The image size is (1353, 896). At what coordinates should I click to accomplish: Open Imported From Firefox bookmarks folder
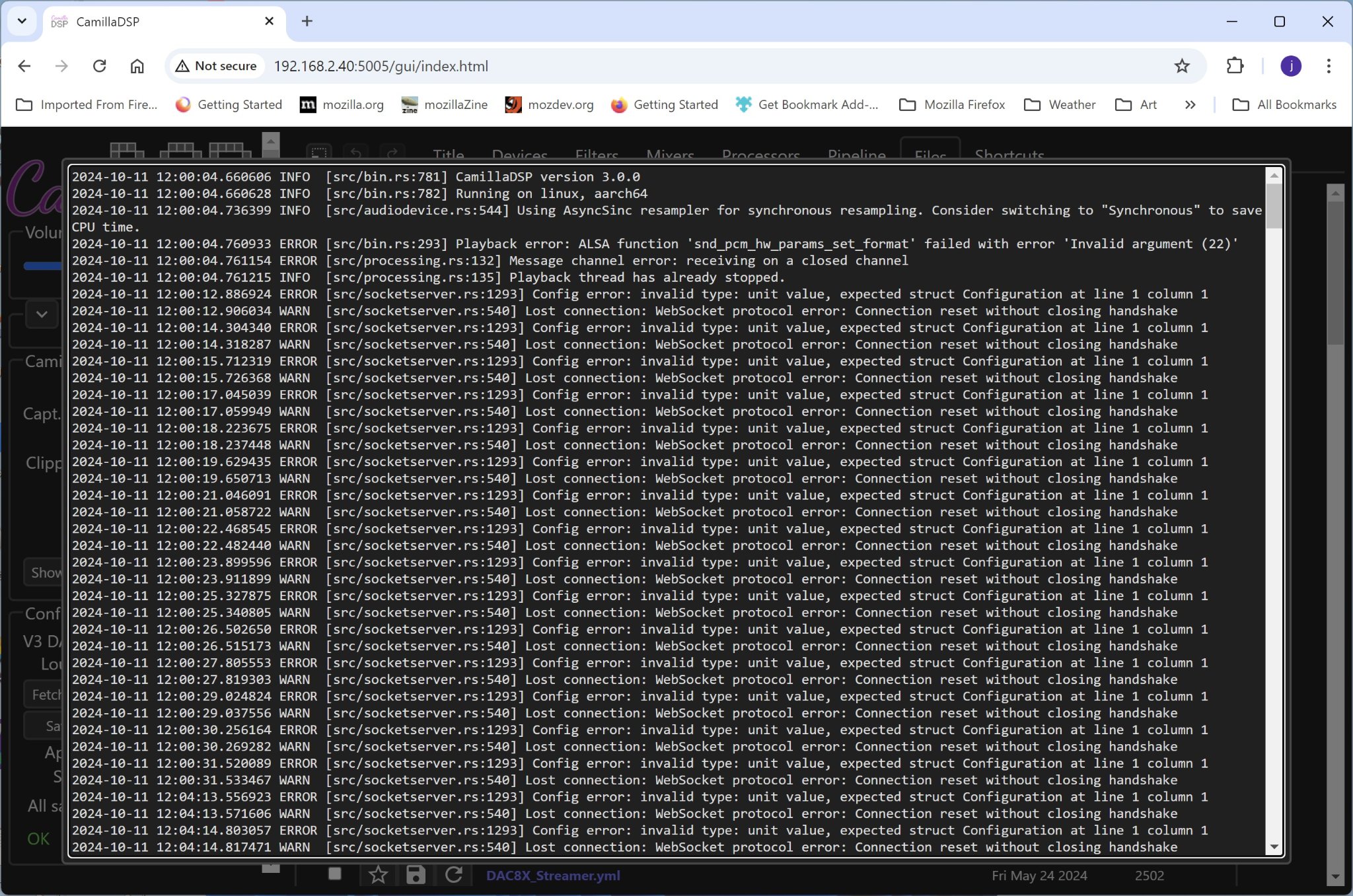pos(87,104)
